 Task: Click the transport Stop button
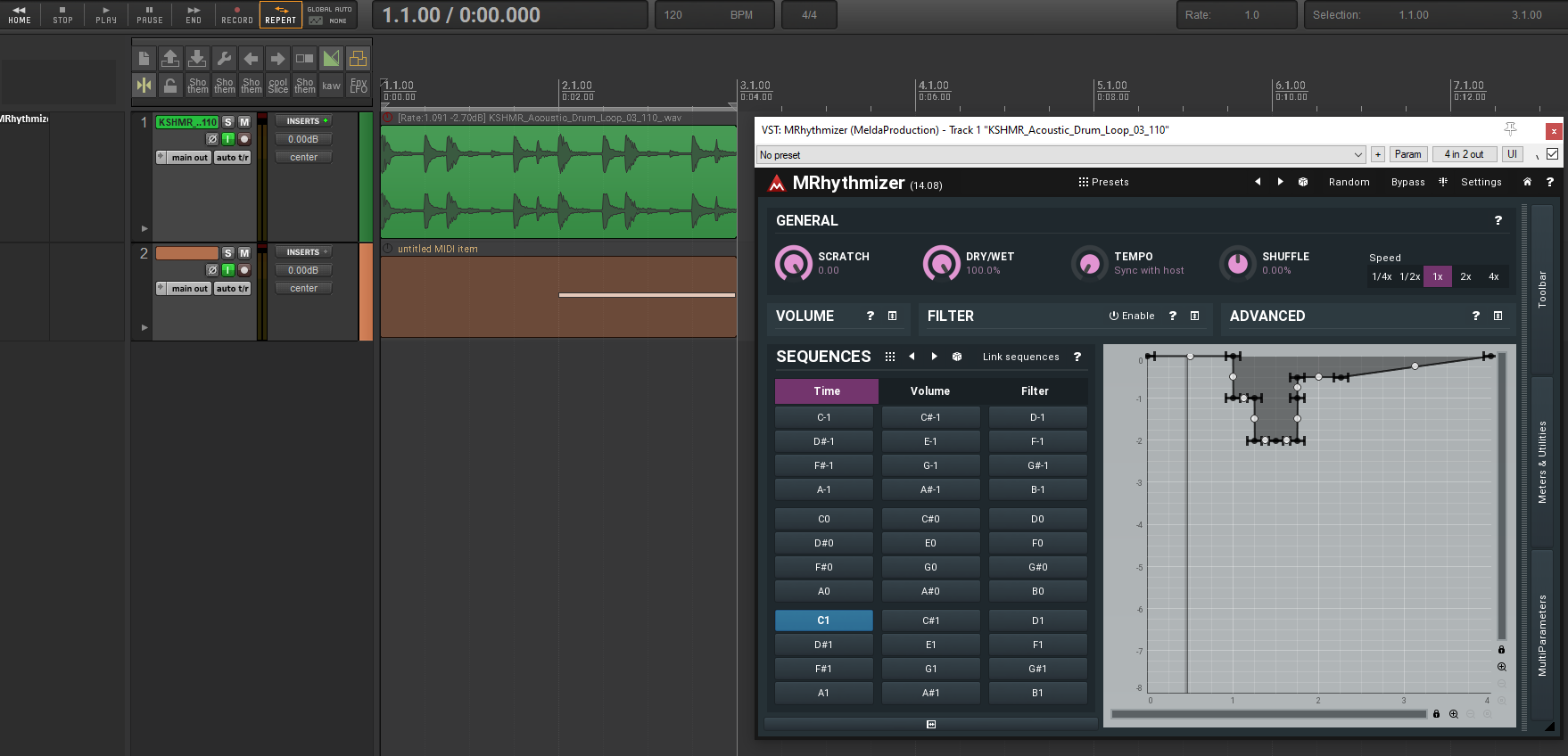62,14
